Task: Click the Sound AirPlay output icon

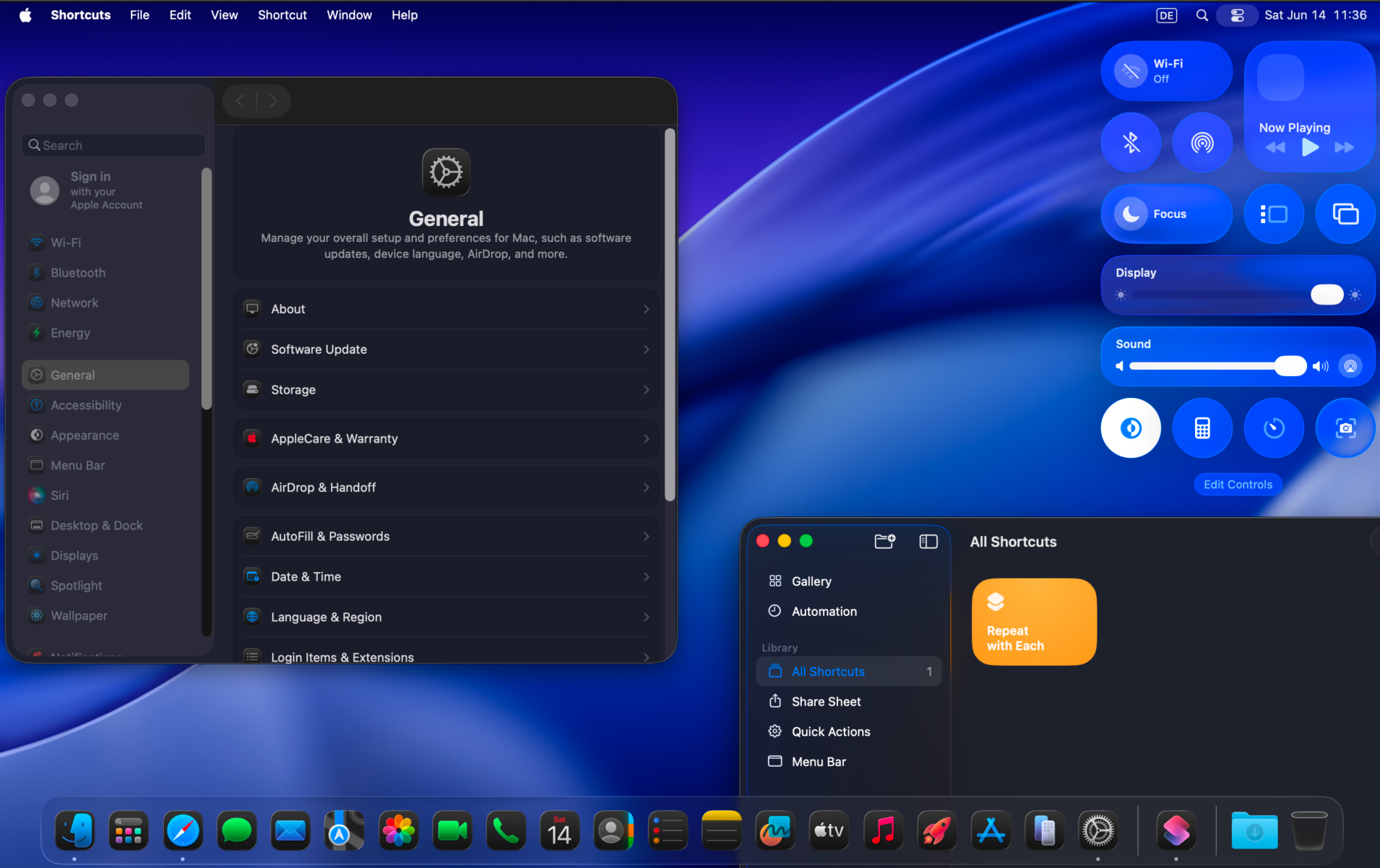Action: tap(1350, 366)
